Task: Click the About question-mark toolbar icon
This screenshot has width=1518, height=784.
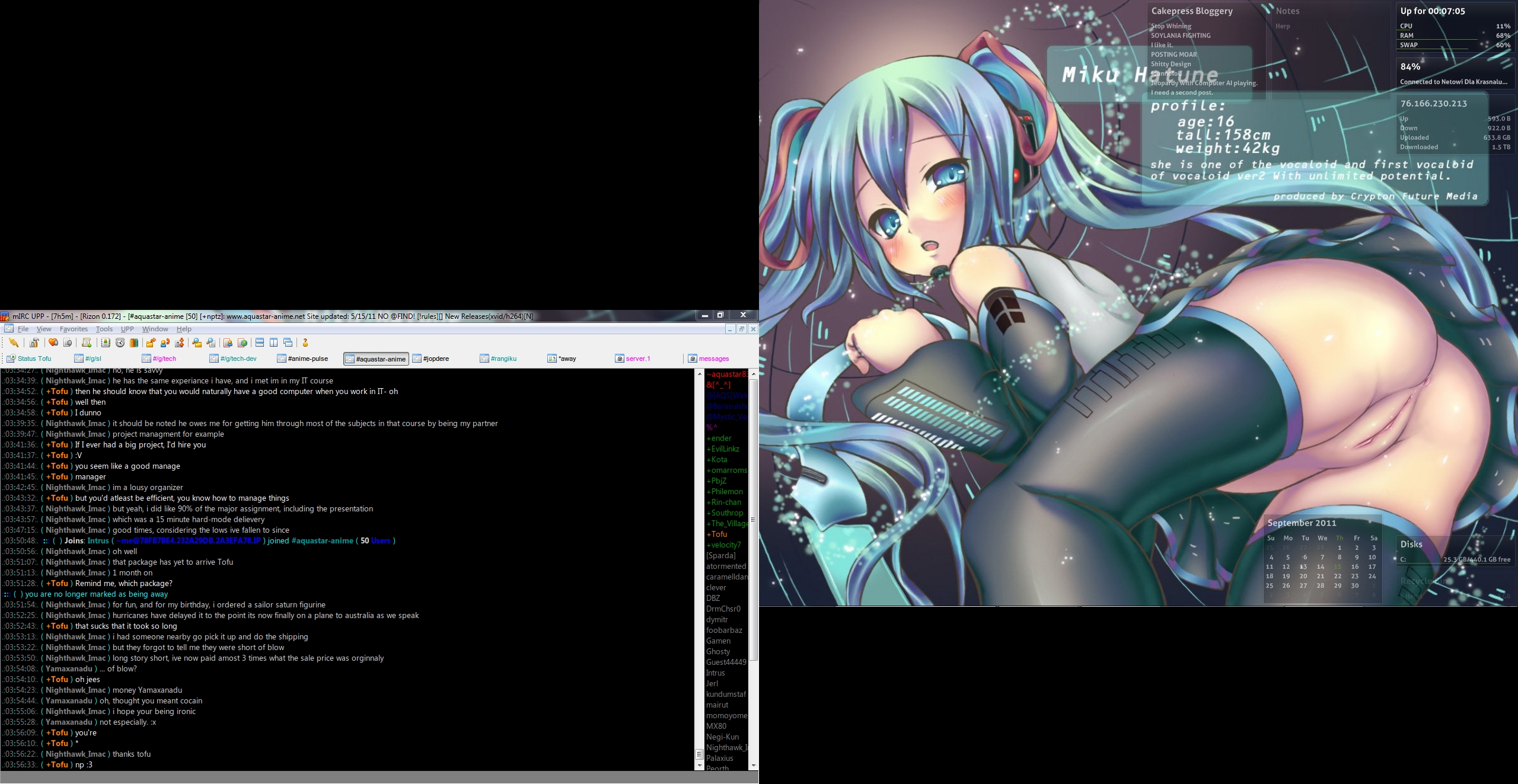Action: click(305, 343)
